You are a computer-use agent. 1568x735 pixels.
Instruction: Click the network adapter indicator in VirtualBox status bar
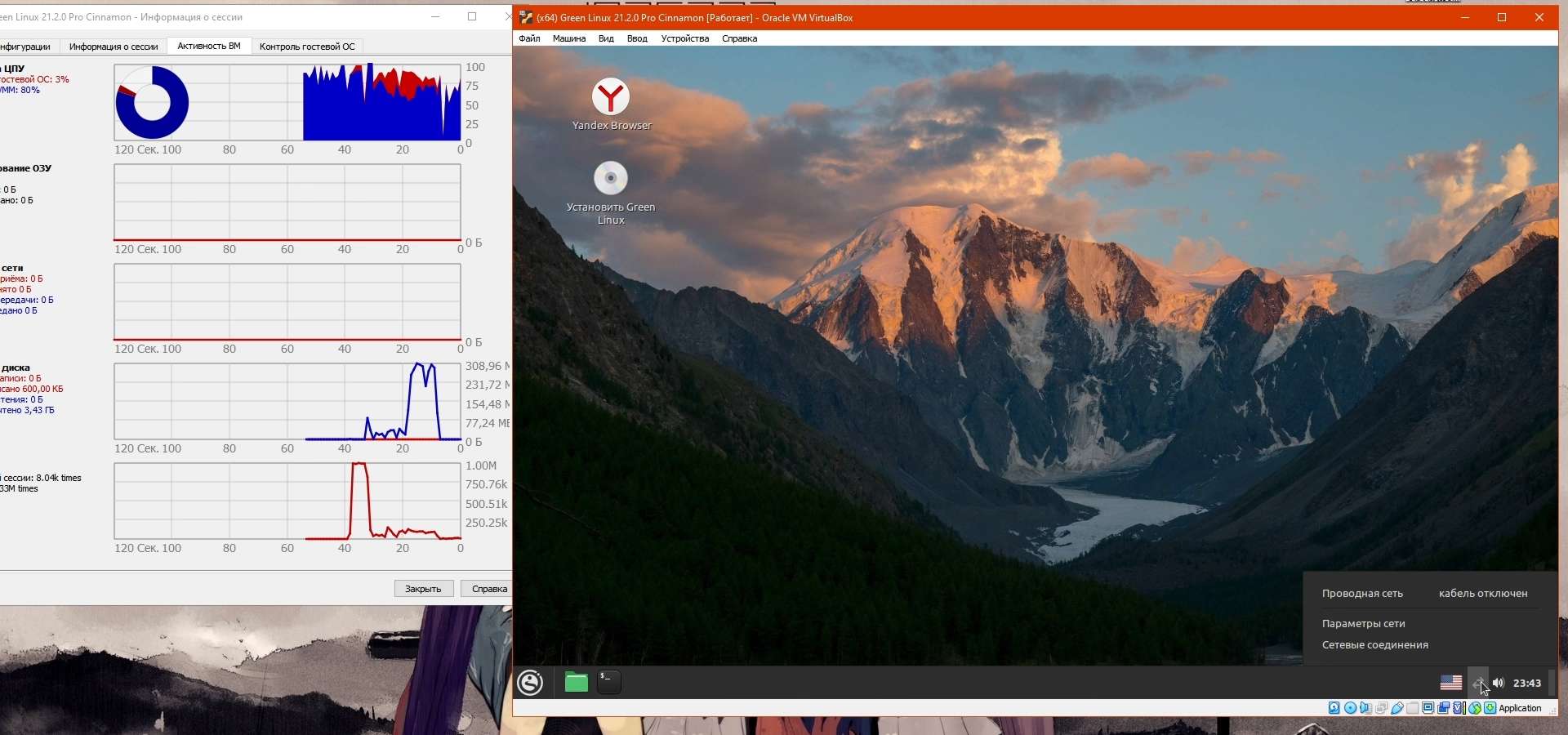pos(1381,708)
